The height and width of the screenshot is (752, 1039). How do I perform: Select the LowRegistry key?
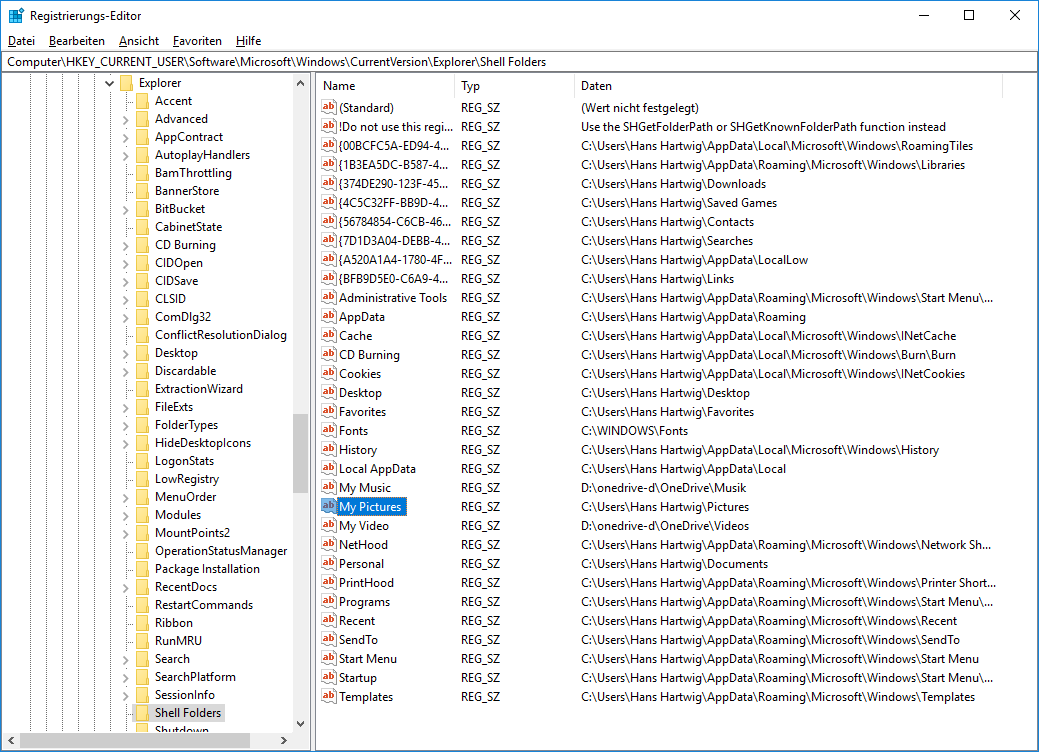(x=187, y=478)
